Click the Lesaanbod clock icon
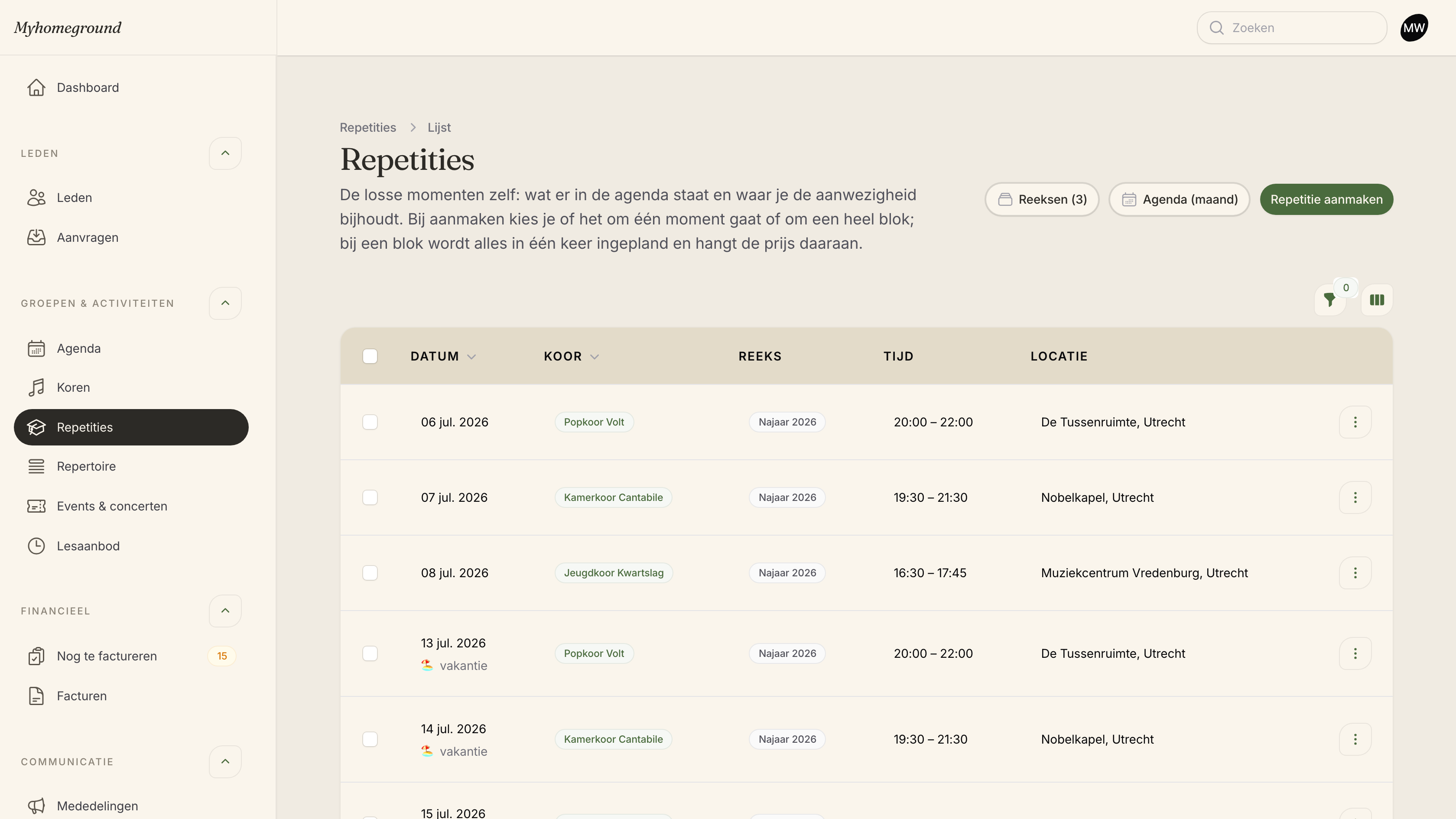 (36, 546)
